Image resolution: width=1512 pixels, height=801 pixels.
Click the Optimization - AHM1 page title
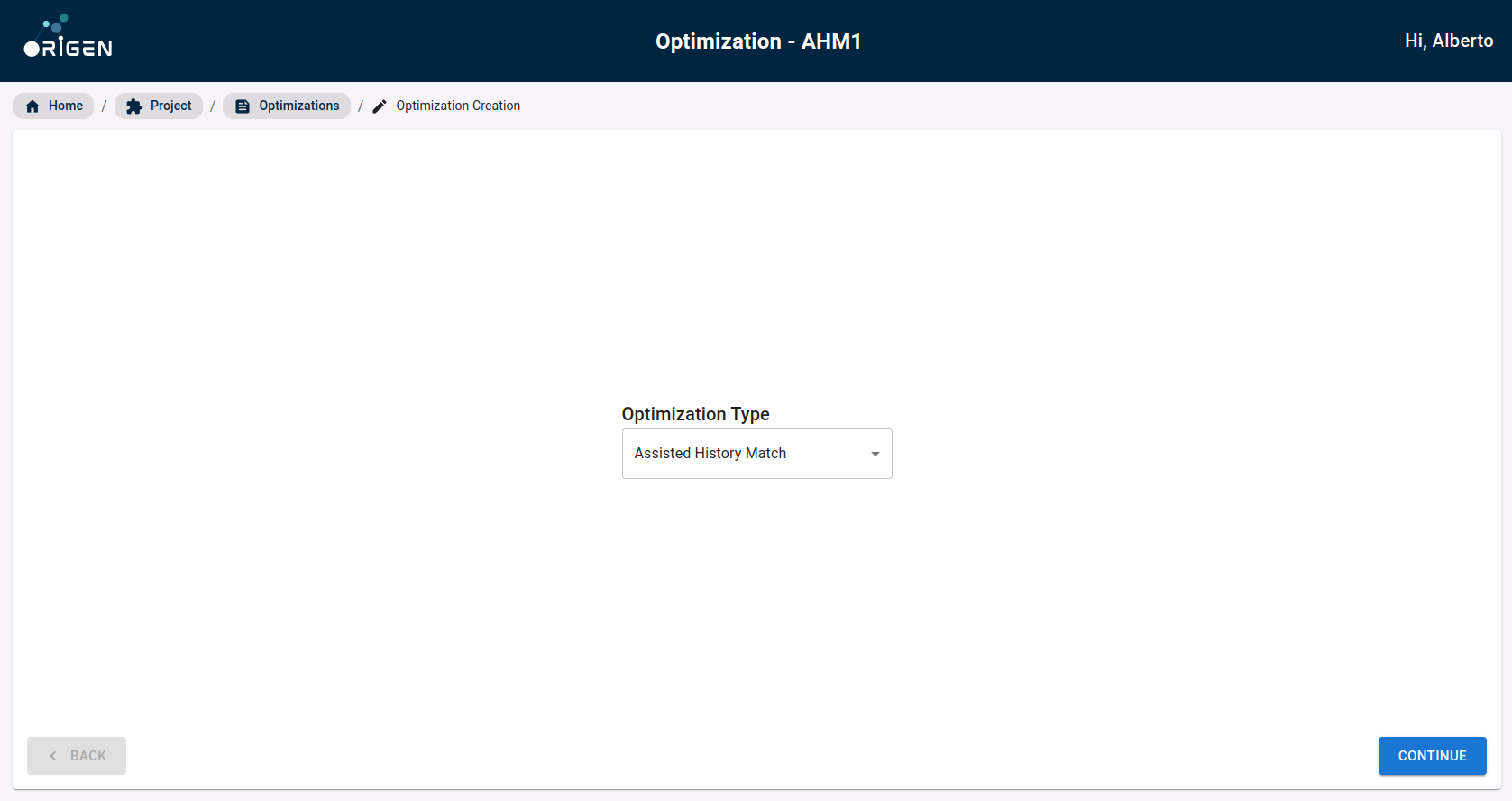pyautogui.click(x=758, y=41)
